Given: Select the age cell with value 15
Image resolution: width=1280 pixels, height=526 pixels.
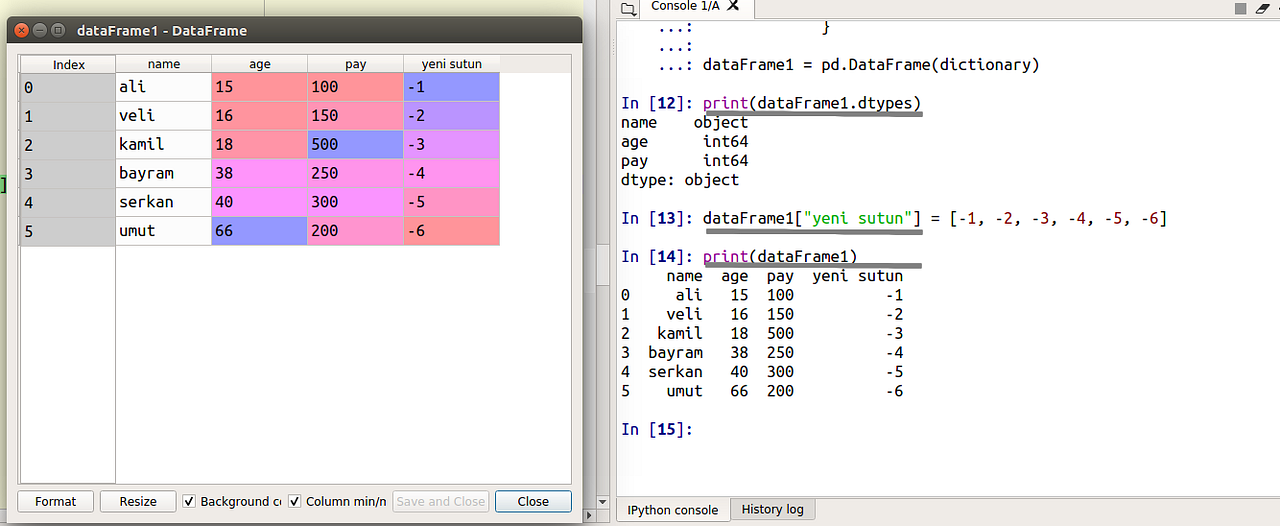Looking at the screenshot, I should tap(260, 87).
